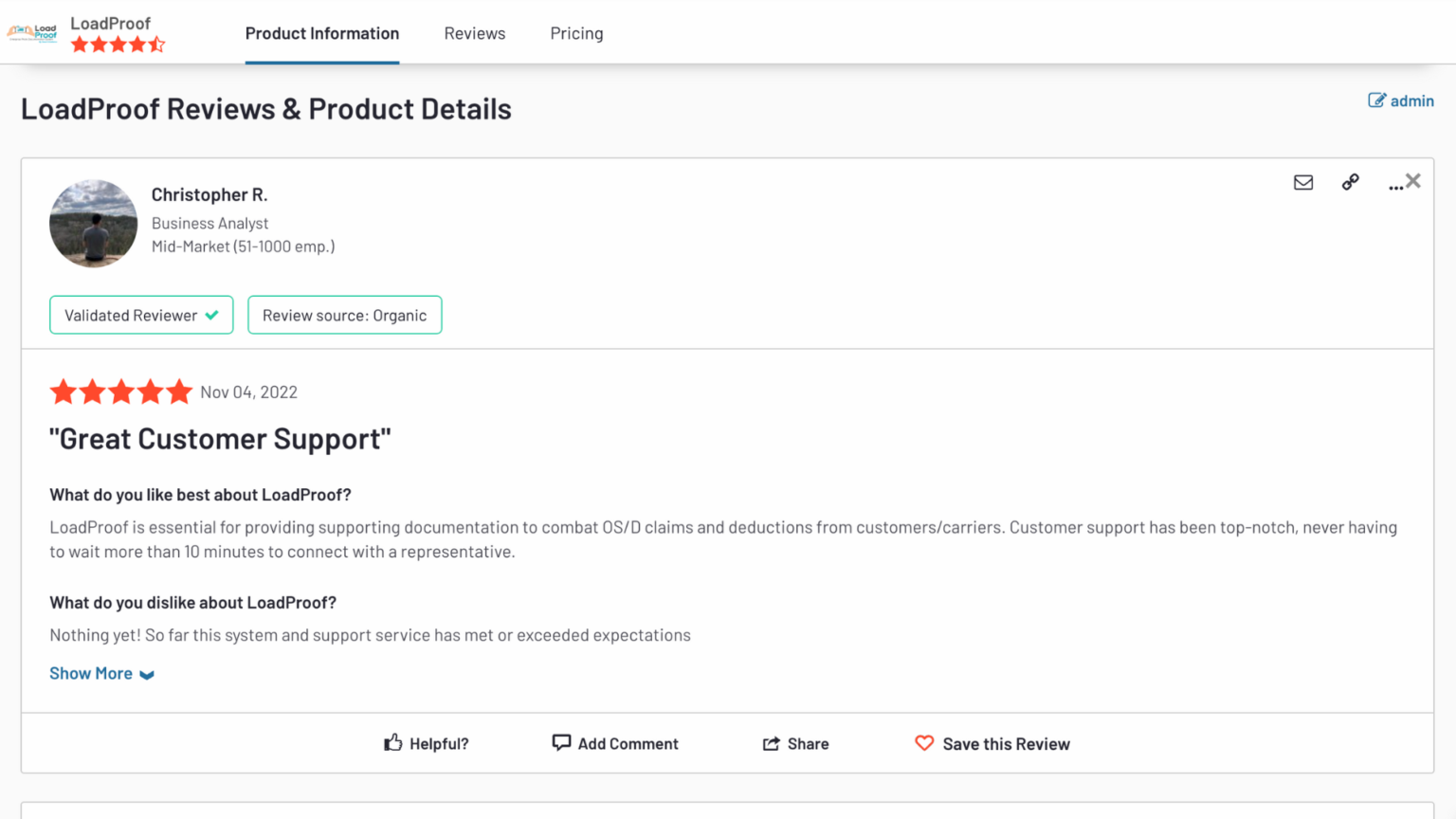Screen dimensions: 1456x819
Task: Save this Review with heart button
Action: [992, 743]
